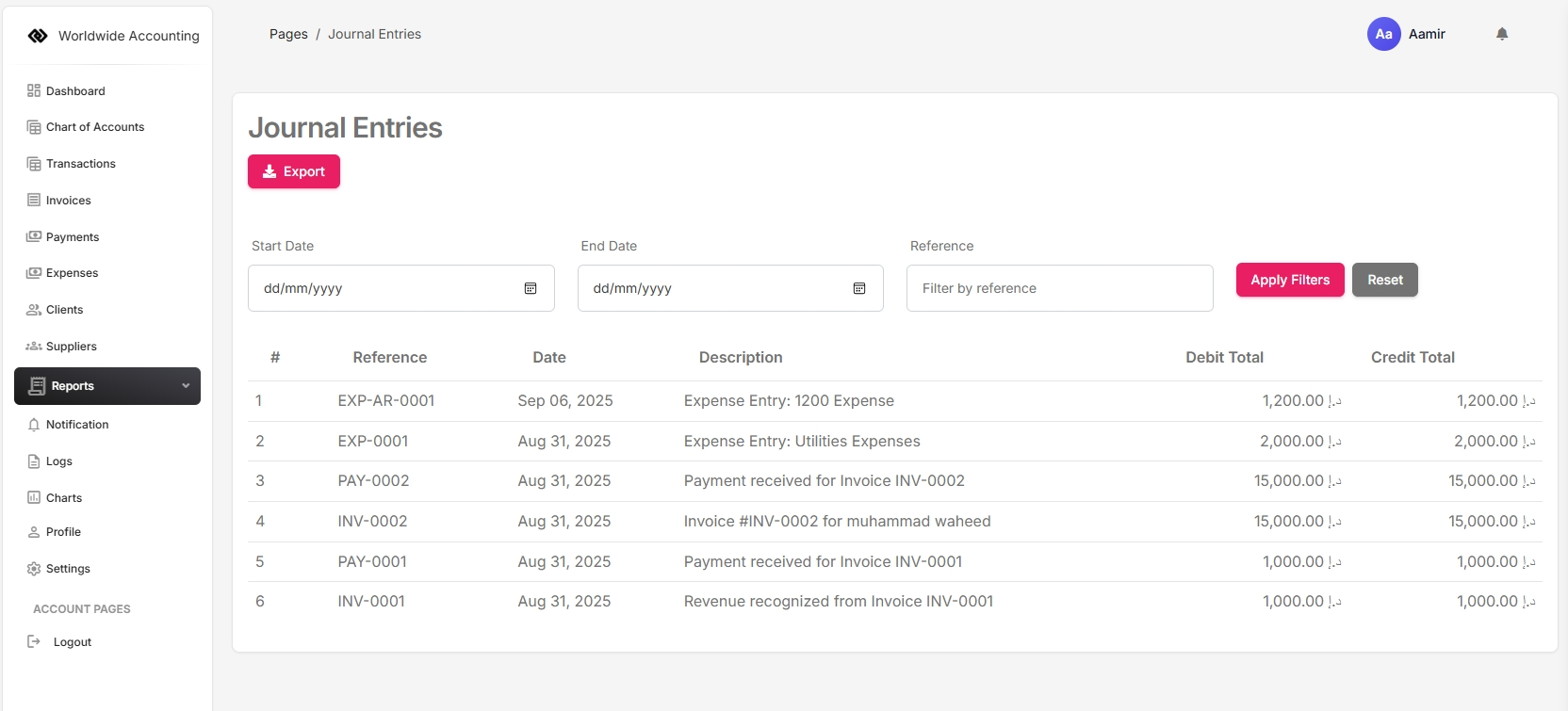This screenshot has height=711, width=1568.
Task: Focus the Filter by reference field
Action: point(1059,288)
